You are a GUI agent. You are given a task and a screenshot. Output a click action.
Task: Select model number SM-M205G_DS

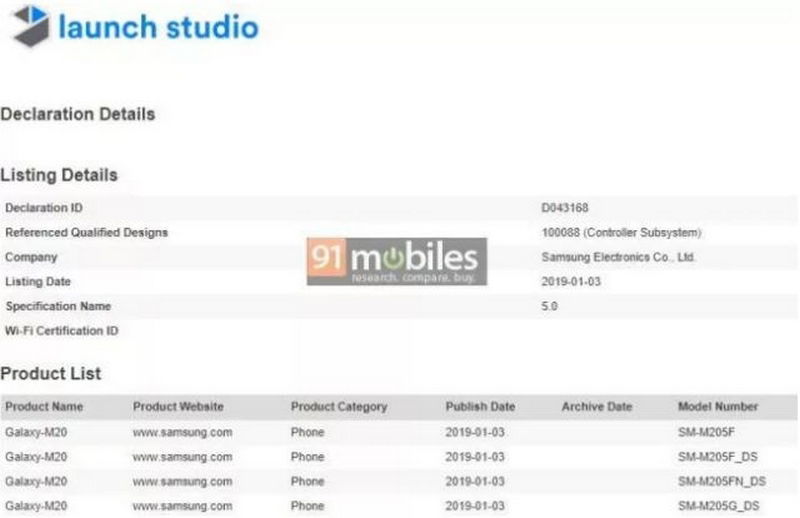point(718,506)
